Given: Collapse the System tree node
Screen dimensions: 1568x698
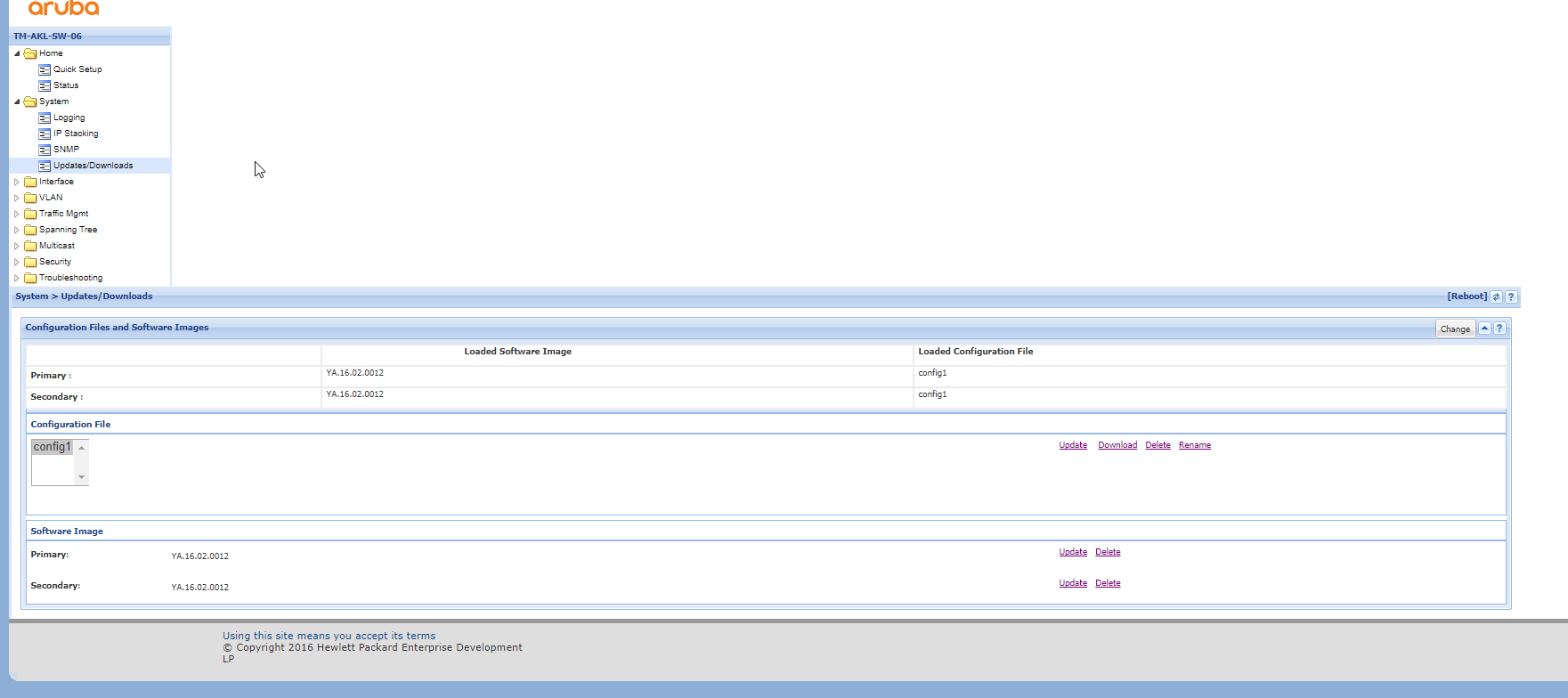Looking at the screenshot, I should [17, 101].
